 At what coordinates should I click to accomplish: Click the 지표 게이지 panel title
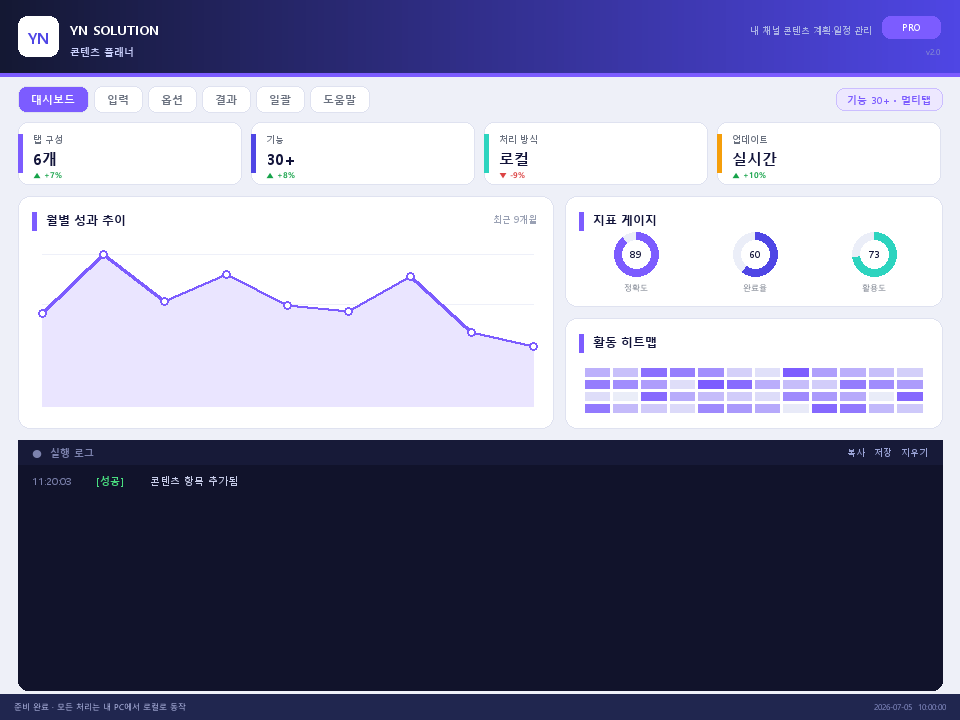(624, 220)
